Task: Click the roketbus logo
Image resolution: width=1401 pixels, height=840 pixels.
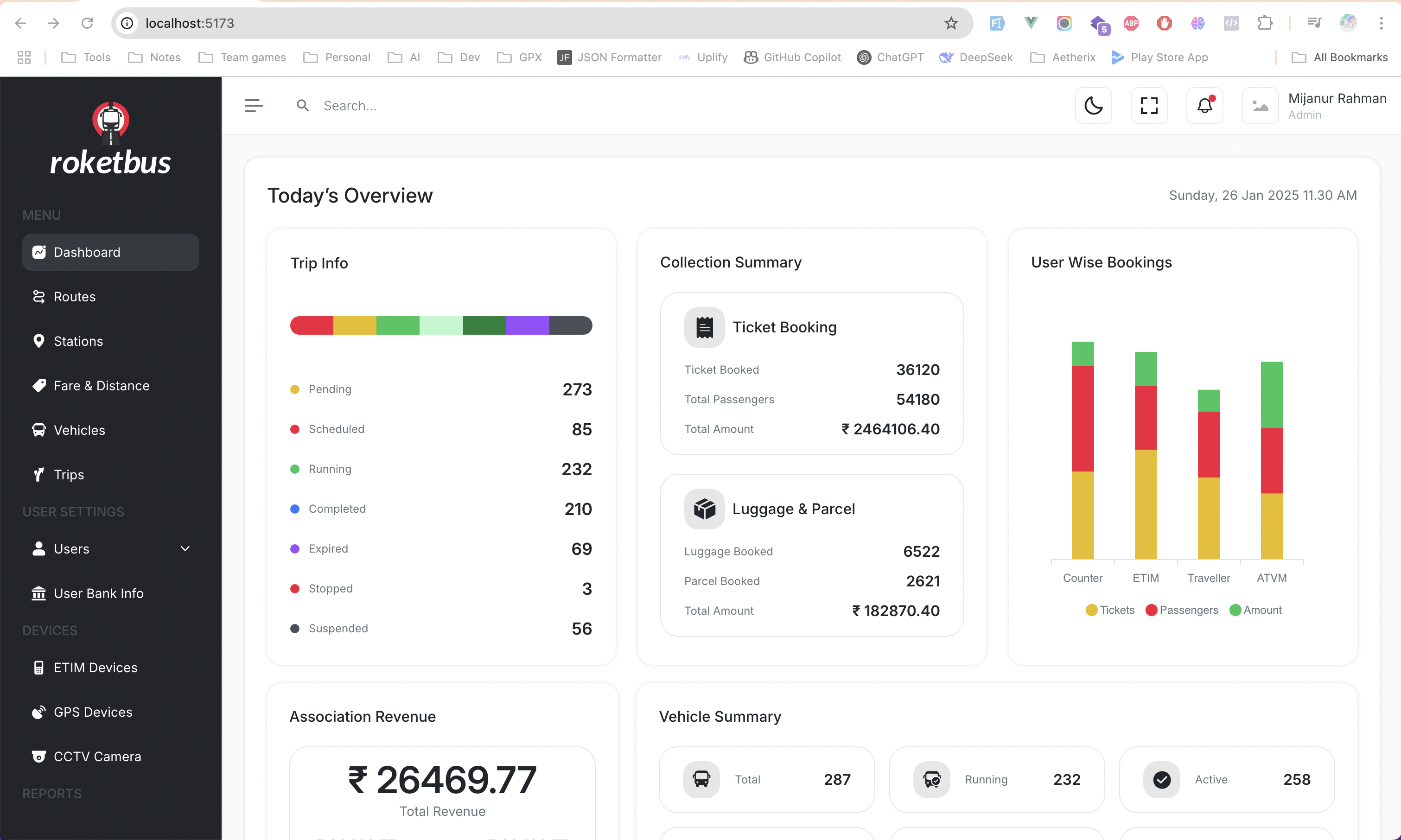Action: tap(110, 139)
